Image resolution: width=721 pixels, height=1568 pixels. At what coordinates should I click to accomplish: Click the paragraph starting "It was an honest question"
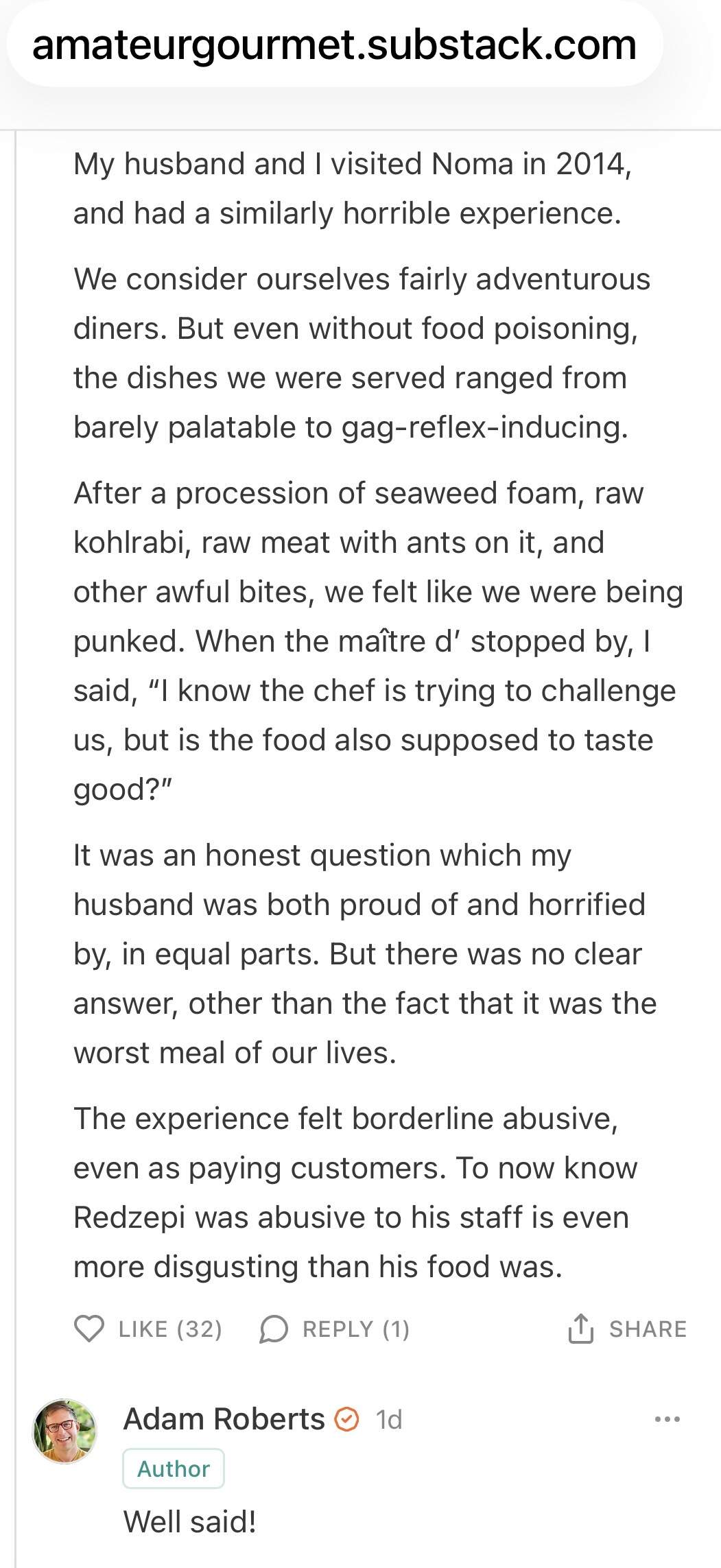tap(364, 953)
